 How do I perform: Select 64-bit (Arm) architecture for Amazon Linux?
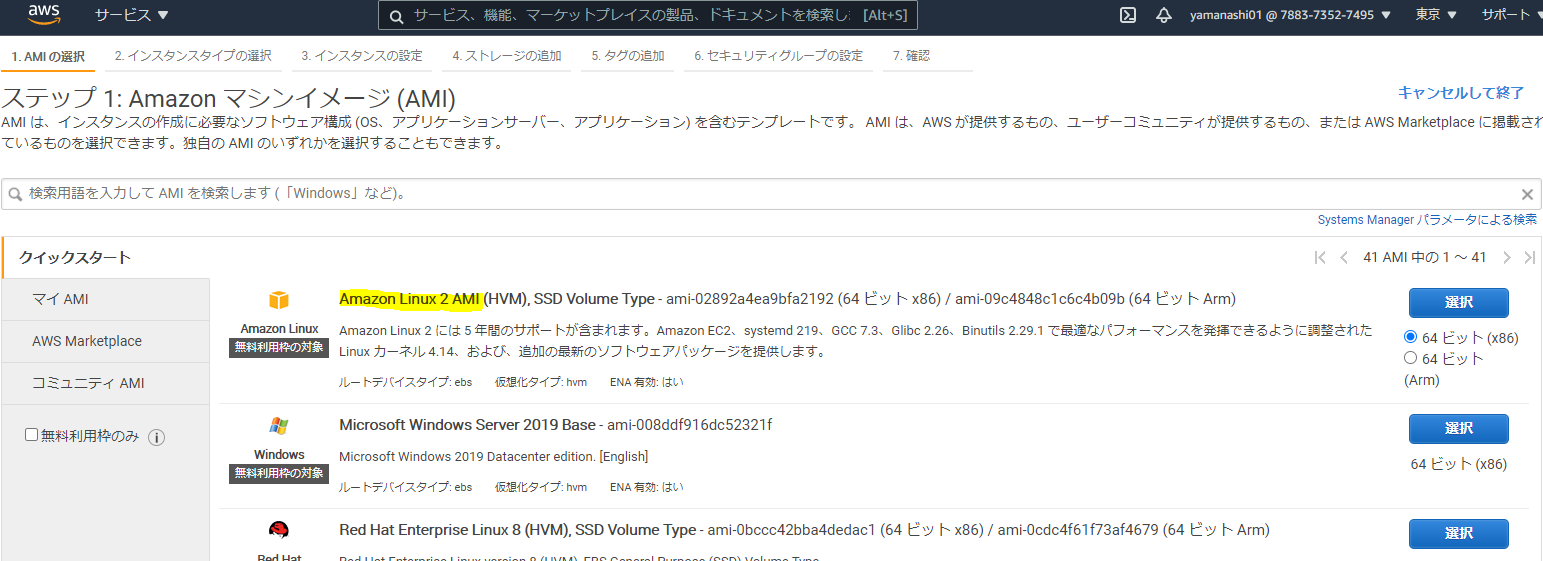(1410, 357)
